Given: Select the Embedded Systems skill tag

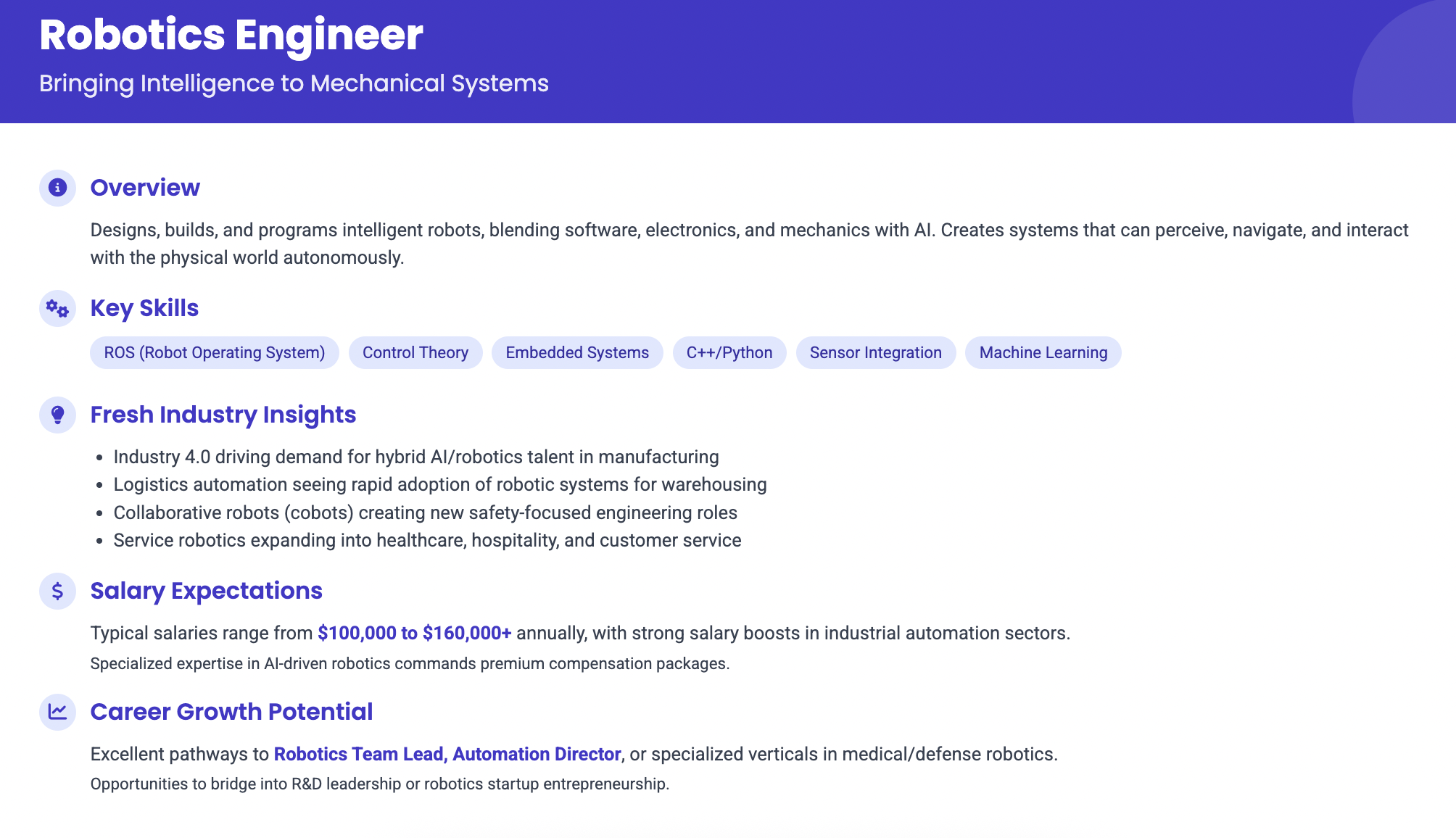Looking at the screenshot, I should pos(577,352).
